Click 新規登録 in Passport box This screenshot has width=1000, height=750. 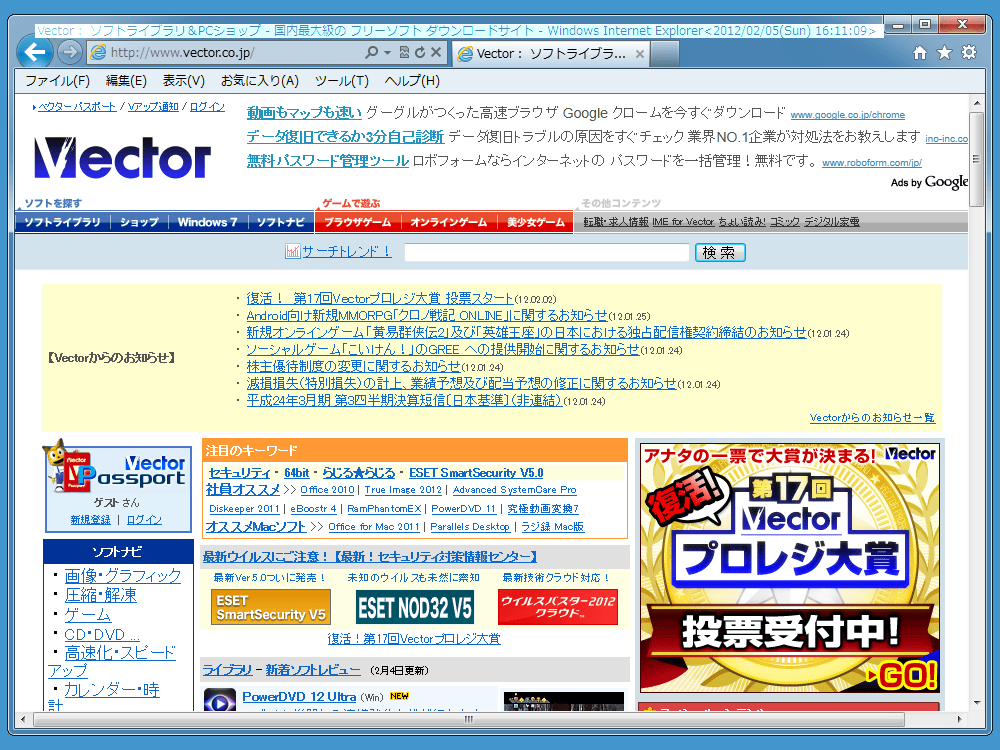point(91,520)
